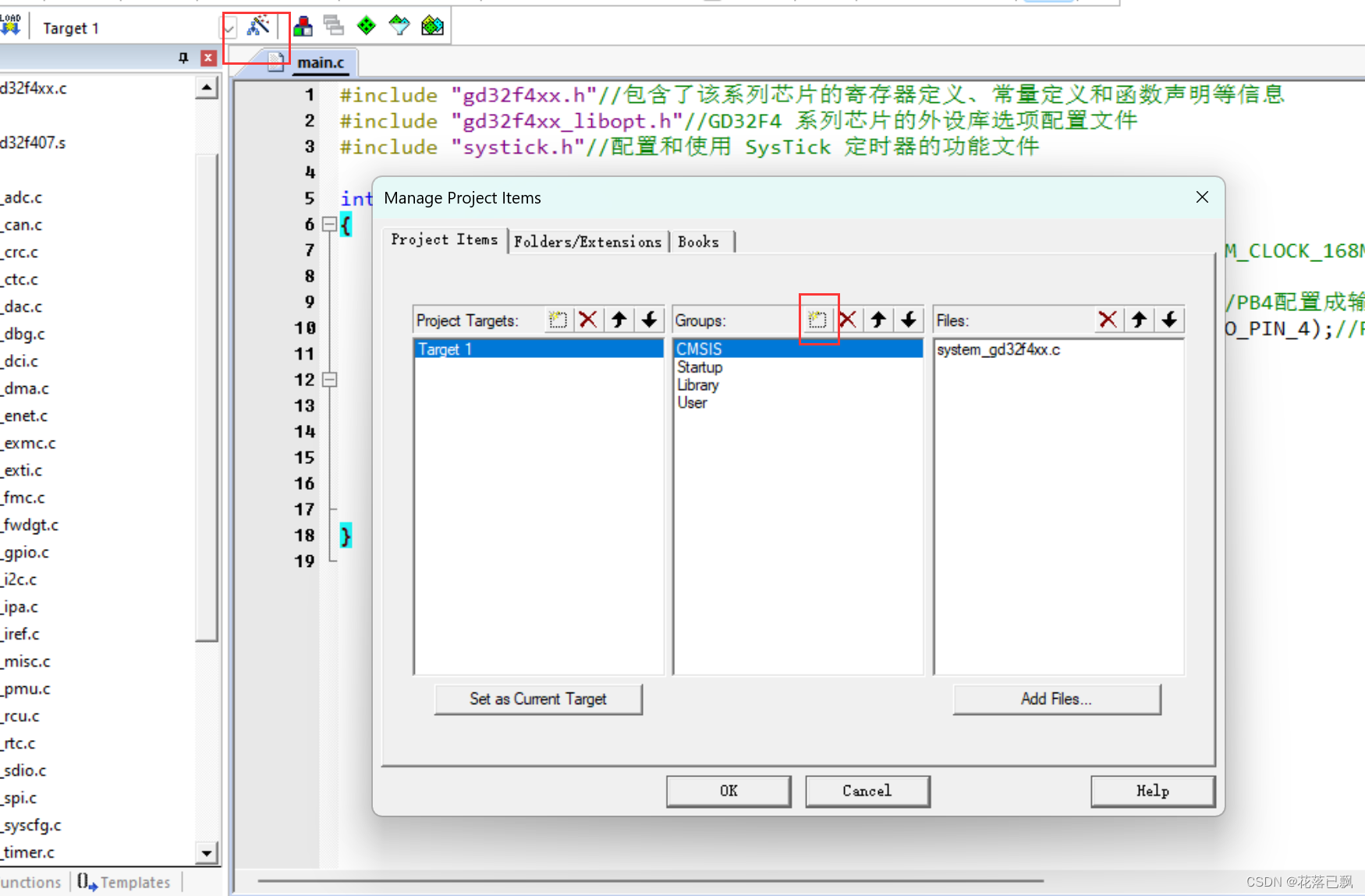The image size is (1365, 896).
Task: Select the Project Items tab
Action: click(445, 240)
